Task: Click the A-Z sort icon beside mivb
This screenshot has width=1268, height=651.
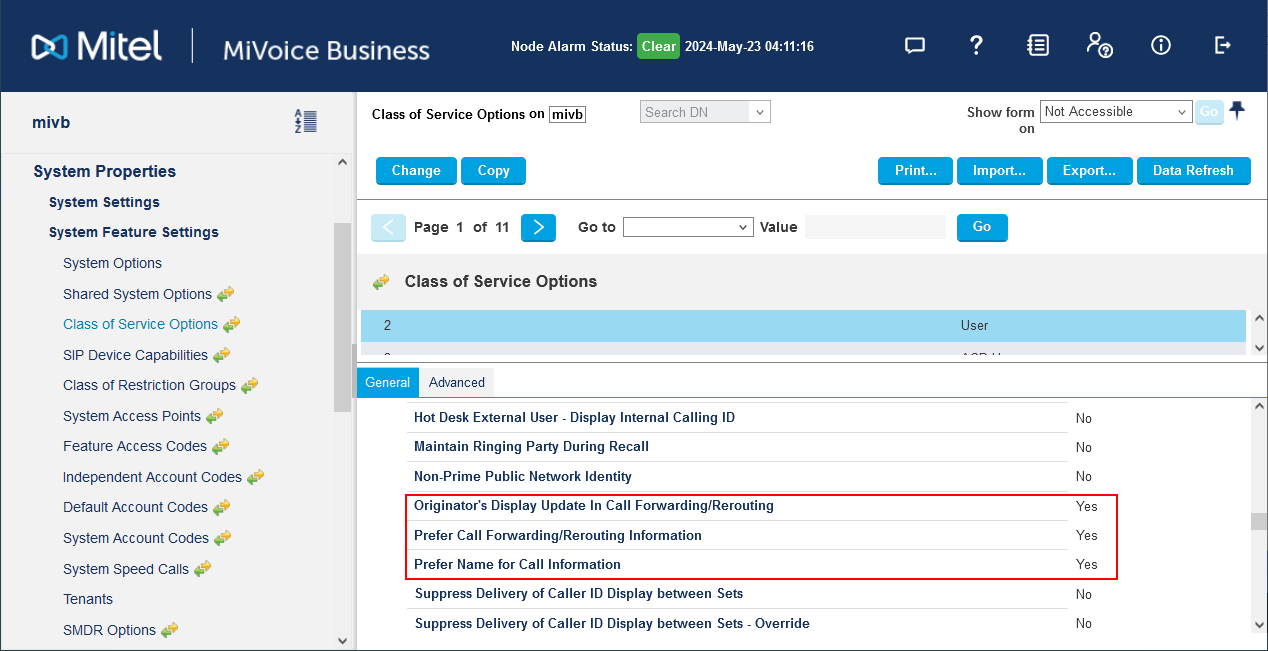Action: click(305, 122)
